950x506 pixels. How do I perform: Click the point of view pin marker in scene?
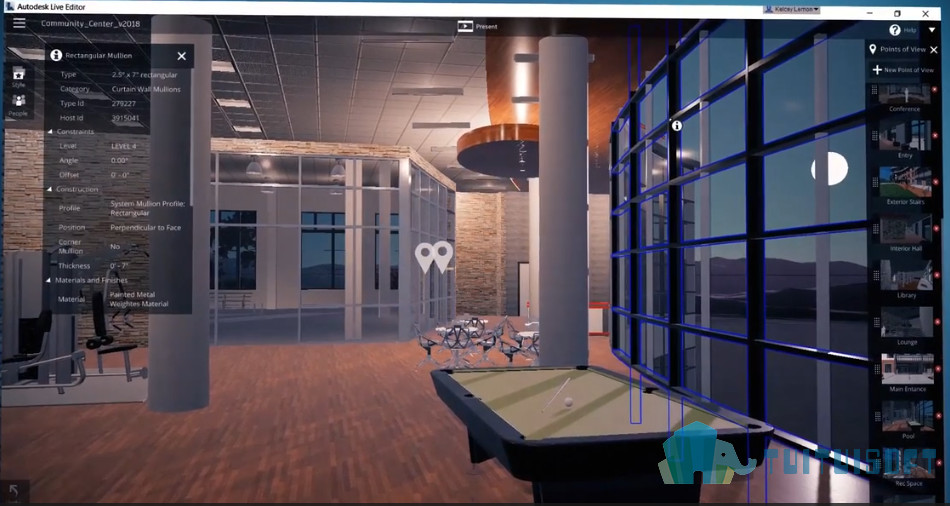coord(434,257)
